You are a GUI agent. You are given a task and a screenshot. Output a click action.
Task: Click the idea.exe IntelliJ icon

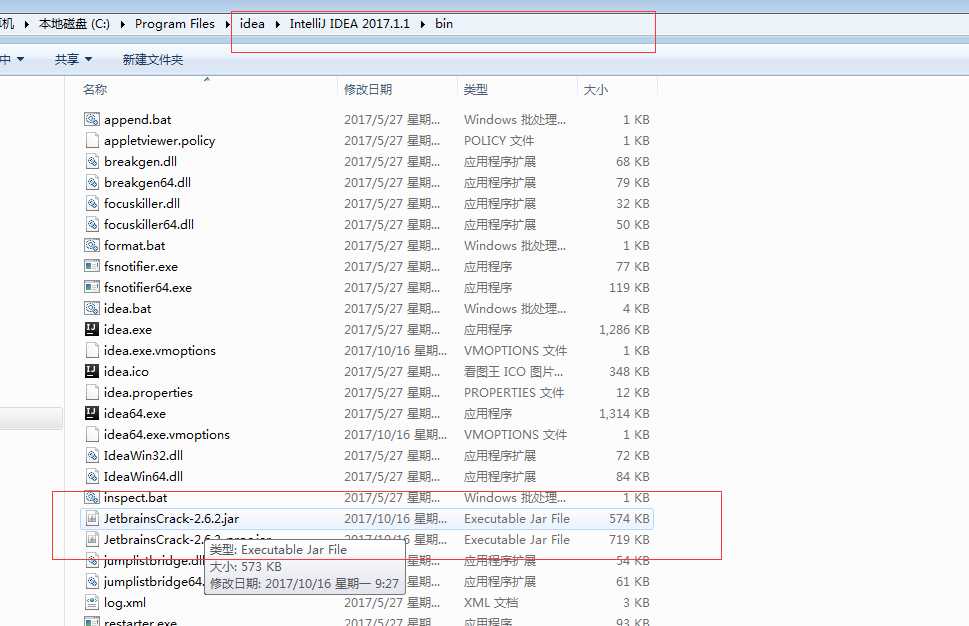tap(91, 329)
